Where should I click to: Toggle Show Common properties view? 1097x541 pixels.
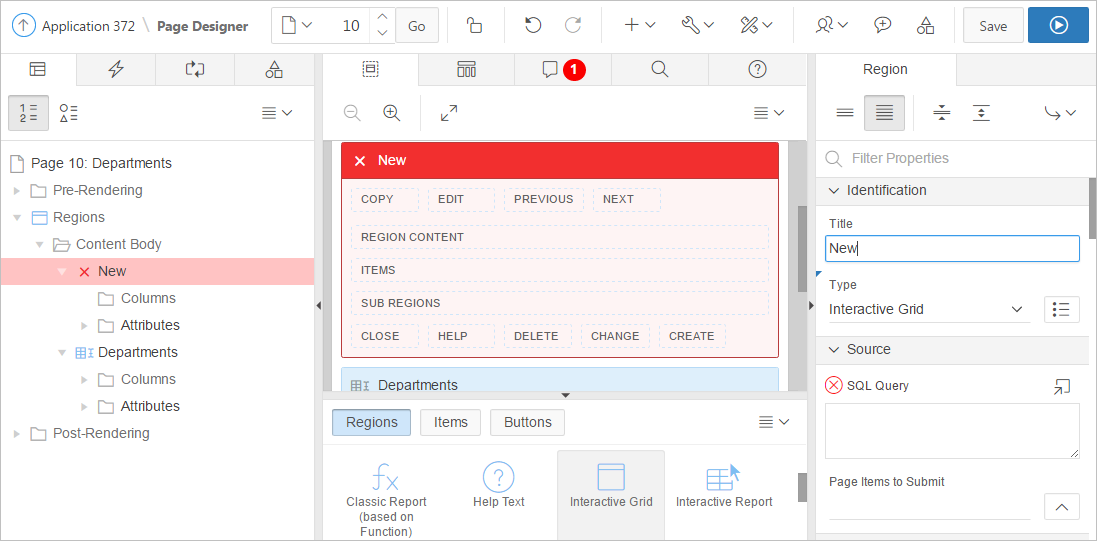[845, 113]
